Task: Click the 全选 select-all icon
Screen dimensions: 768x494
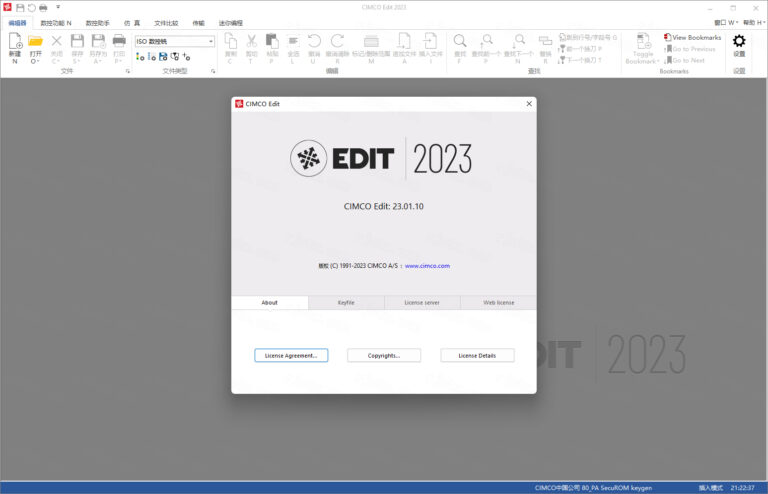Action: (x=293, y=41)
